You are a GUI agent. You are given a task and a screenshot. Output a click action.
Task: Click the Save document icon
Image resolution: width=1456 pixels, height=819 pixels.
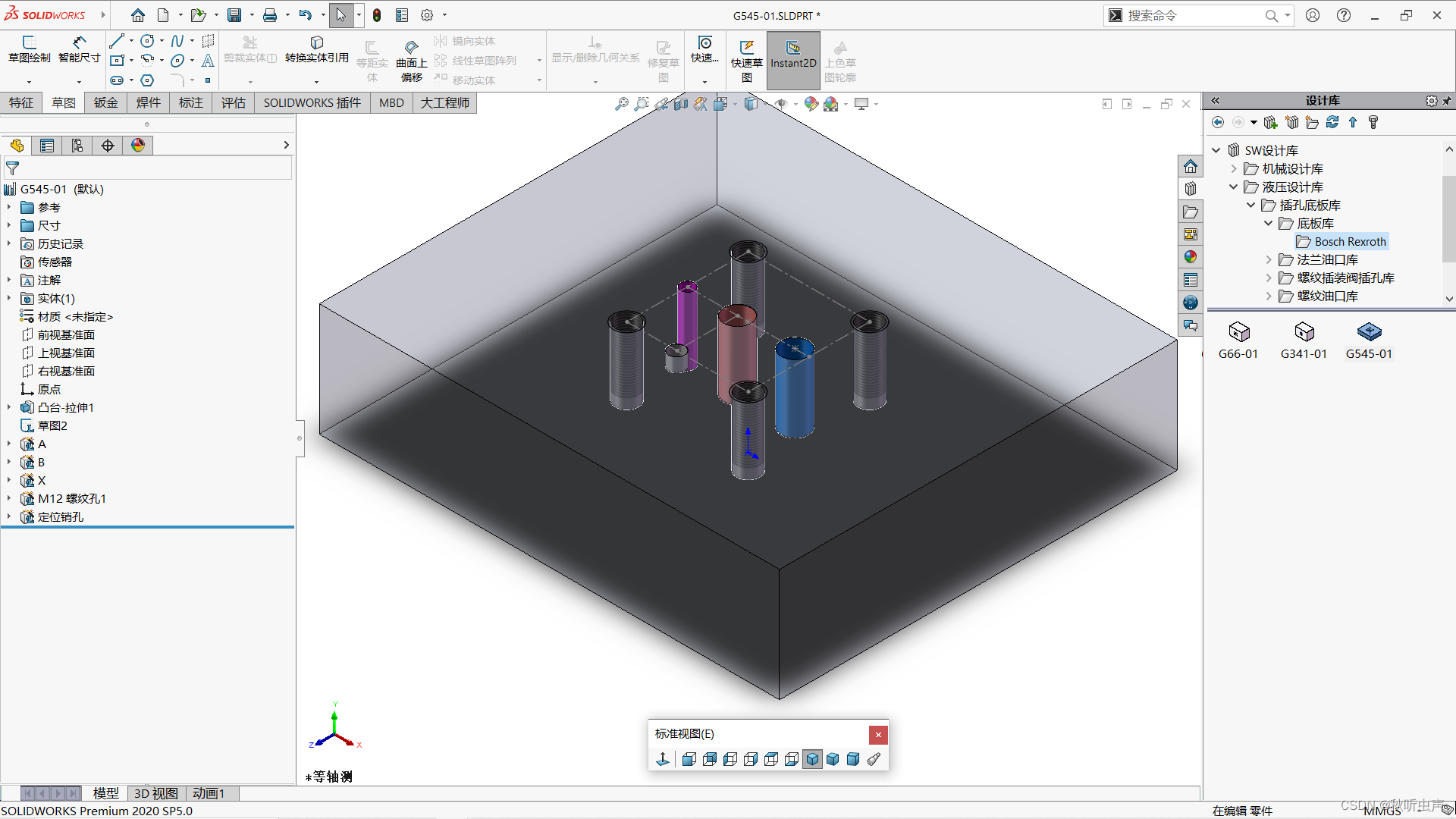[x=234, y=15]
